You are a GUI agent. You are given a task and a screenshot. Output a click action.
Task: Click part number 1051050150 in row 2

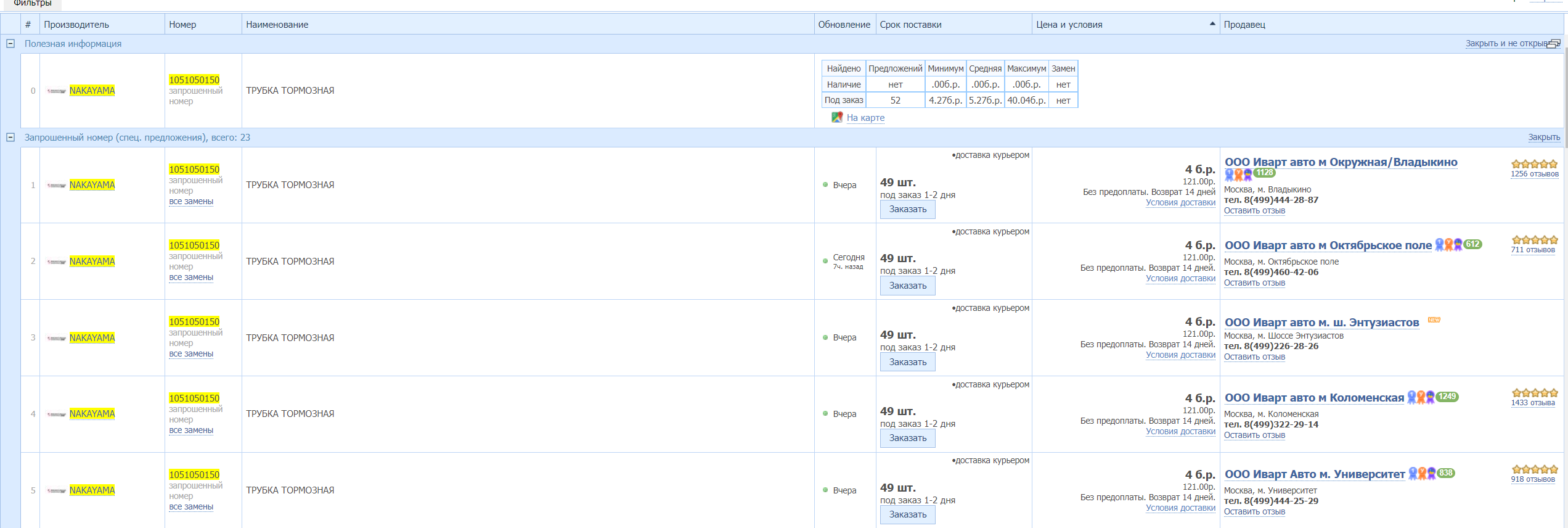click(194, 245)
